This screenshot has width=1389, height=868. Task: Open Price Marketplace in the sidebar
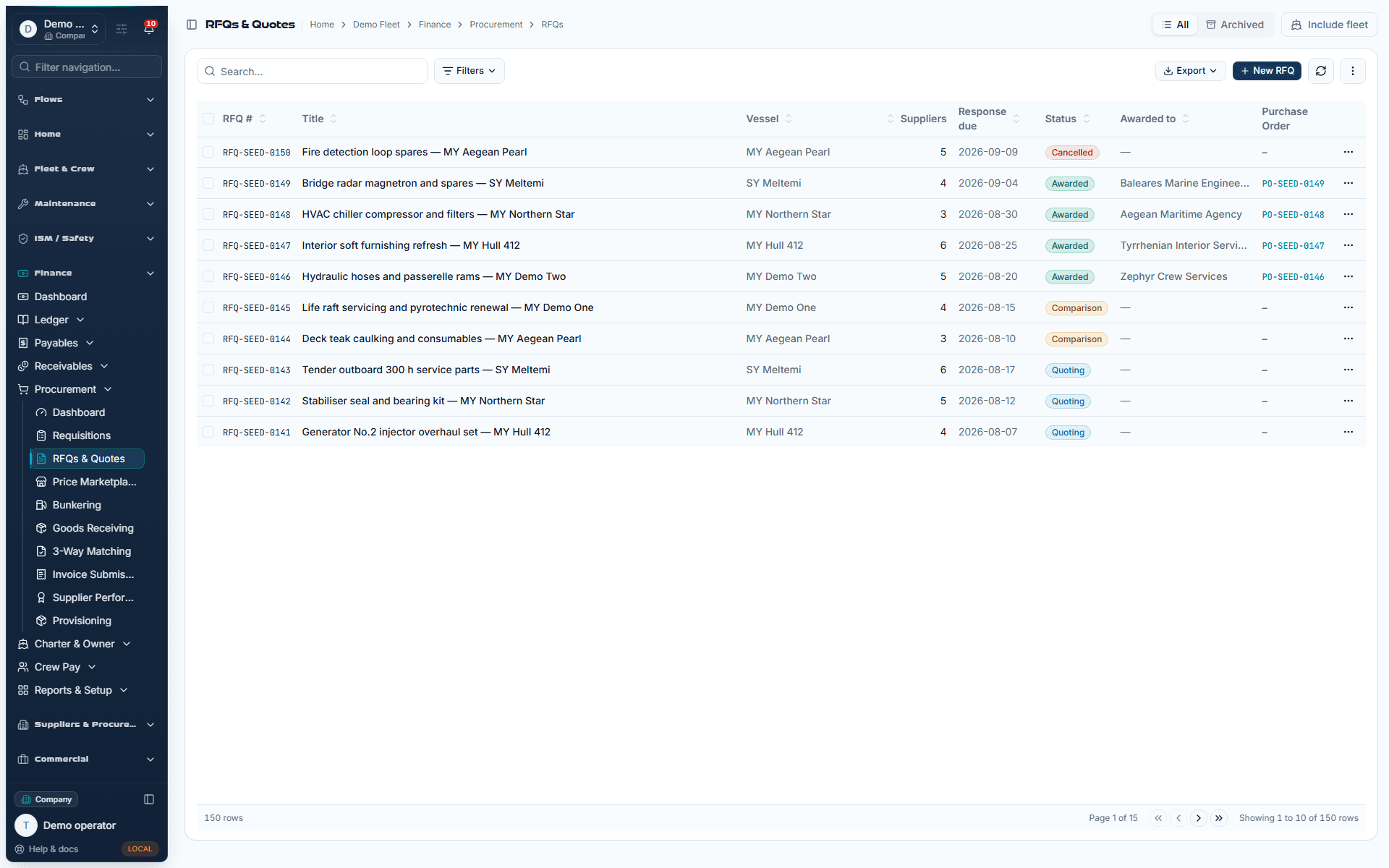(x=87, y=482)
